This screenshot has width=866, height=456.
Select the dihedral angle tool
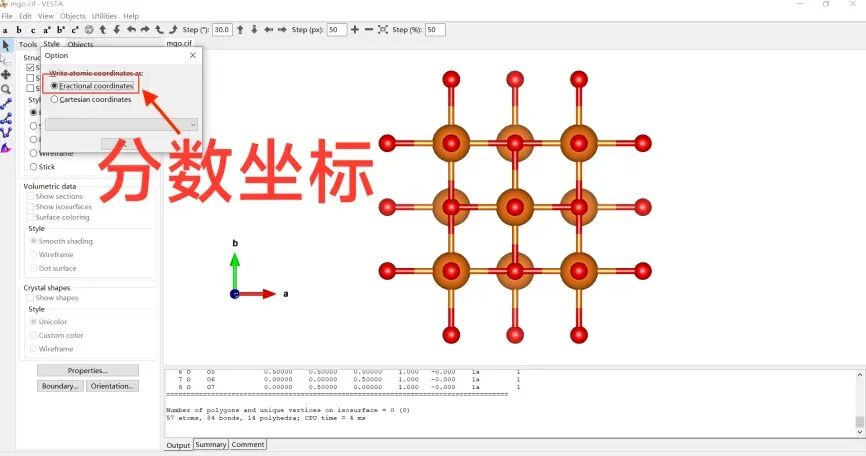pos(6,132)
